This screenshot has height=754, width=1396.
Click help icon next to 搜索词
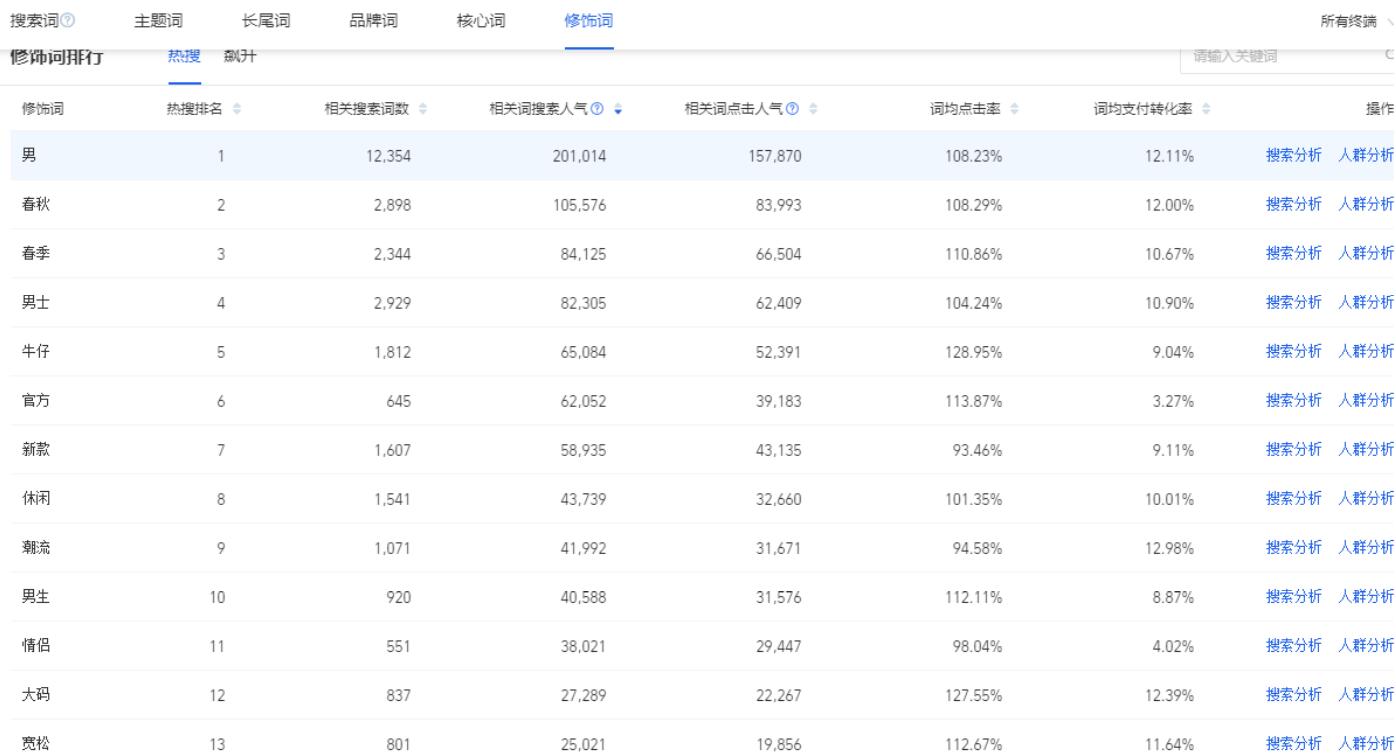(68, 22)
